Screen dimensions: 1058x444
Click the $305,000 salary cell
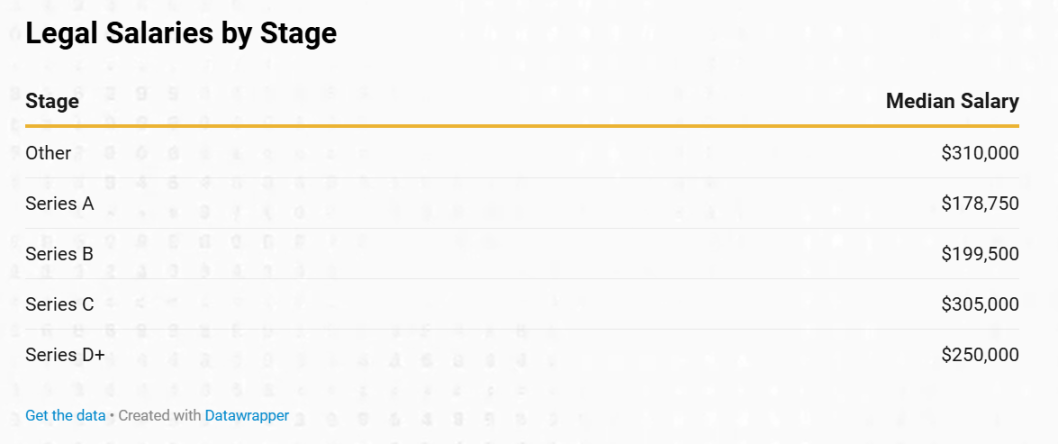click(979, 304)
